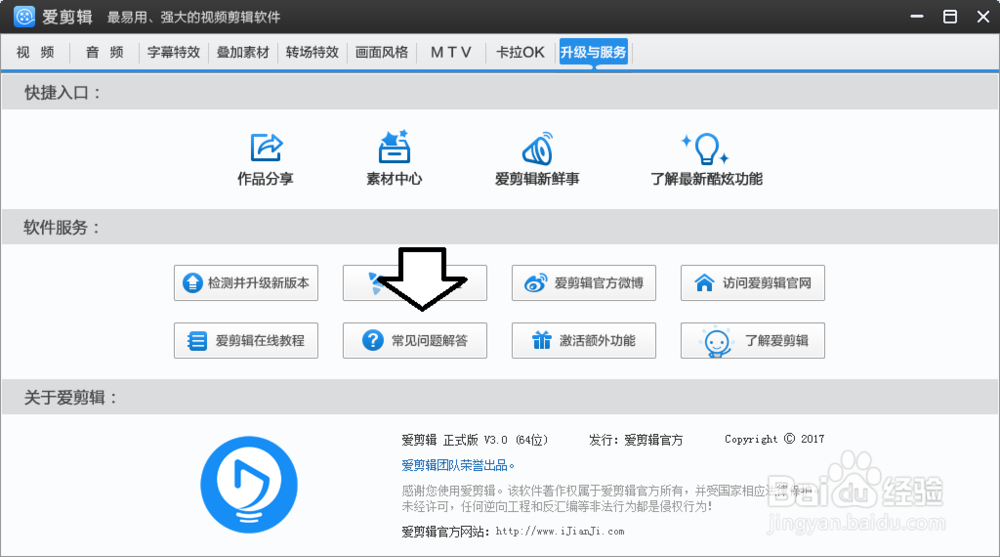The width and height of the screenshot is (1000, 557).
Task: Switch to the 音频 tab
Action: [105, 52]
